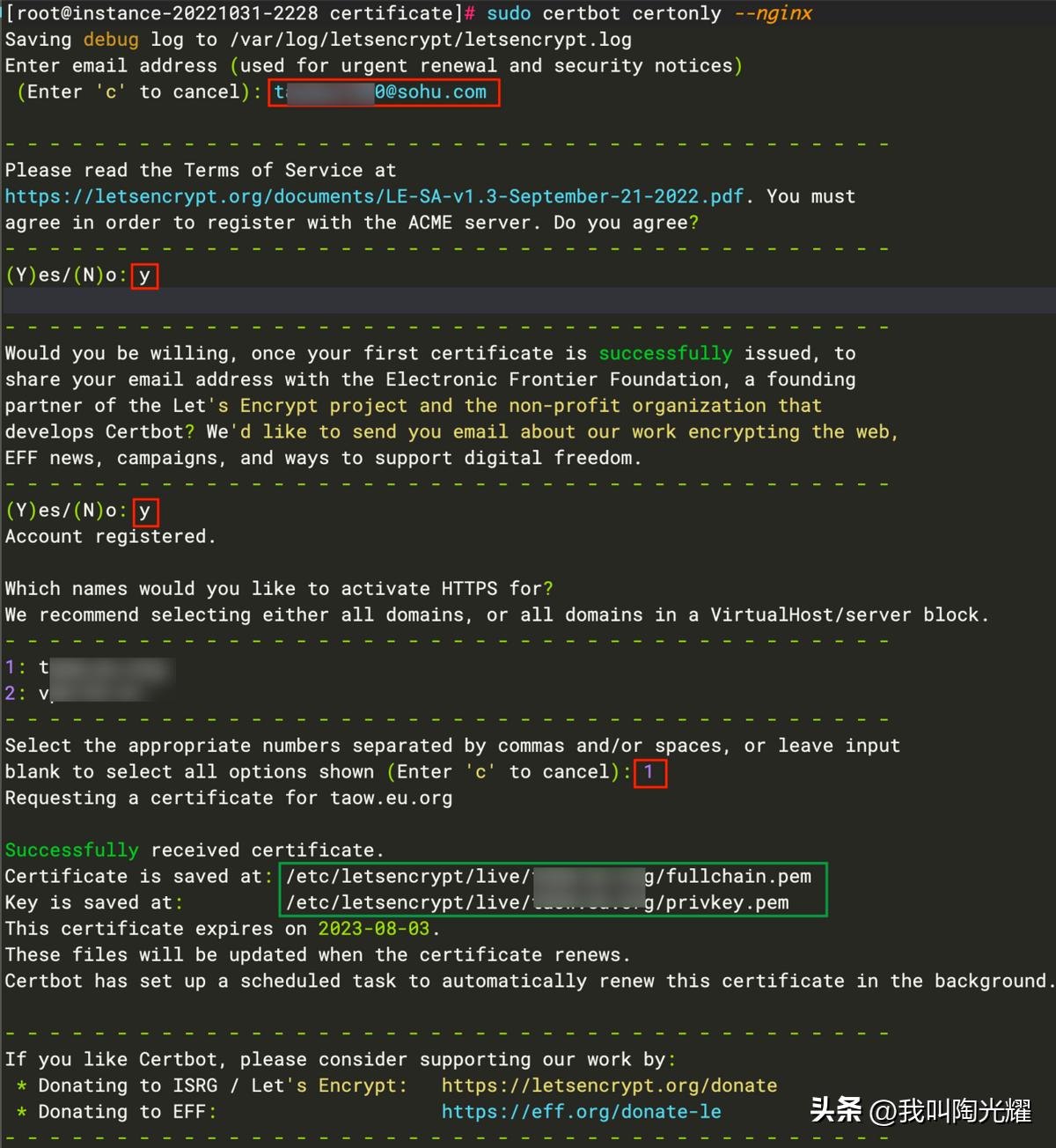Viewport: 1056px width, 1148px height.
Task: Click 'Certbot has set up a scheduled task' line
Action: [528, 981]
